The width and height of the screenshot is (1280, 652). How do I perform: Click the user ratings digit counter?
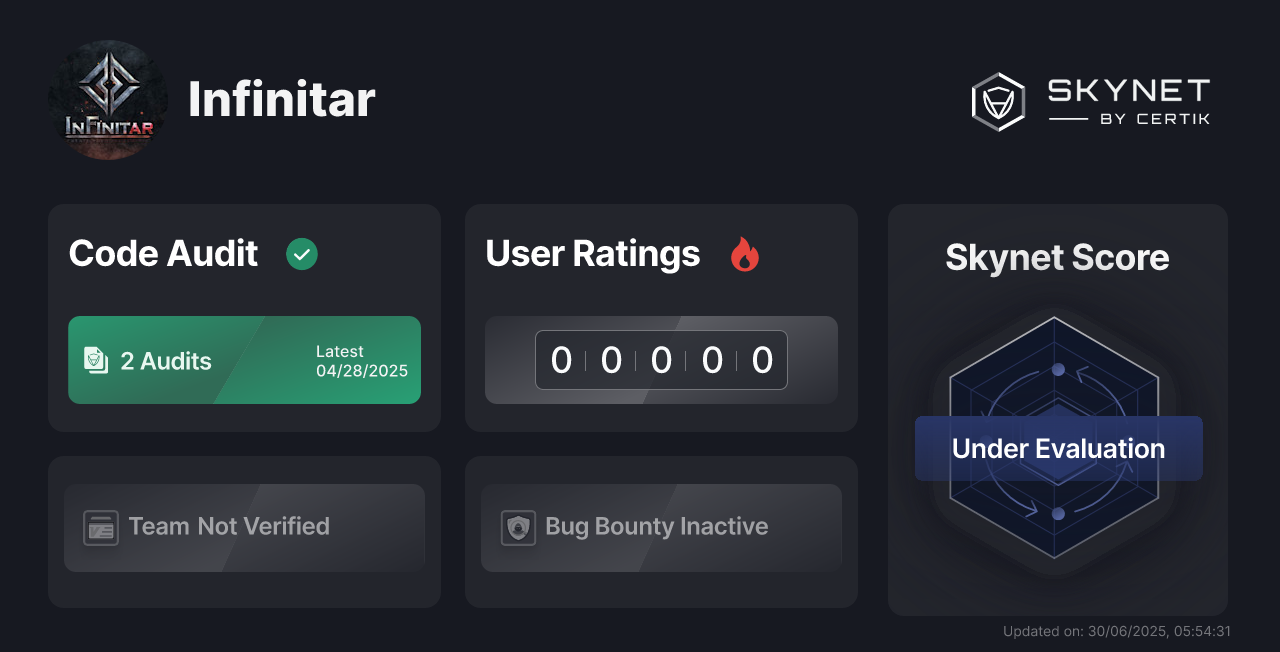[661, 360]
